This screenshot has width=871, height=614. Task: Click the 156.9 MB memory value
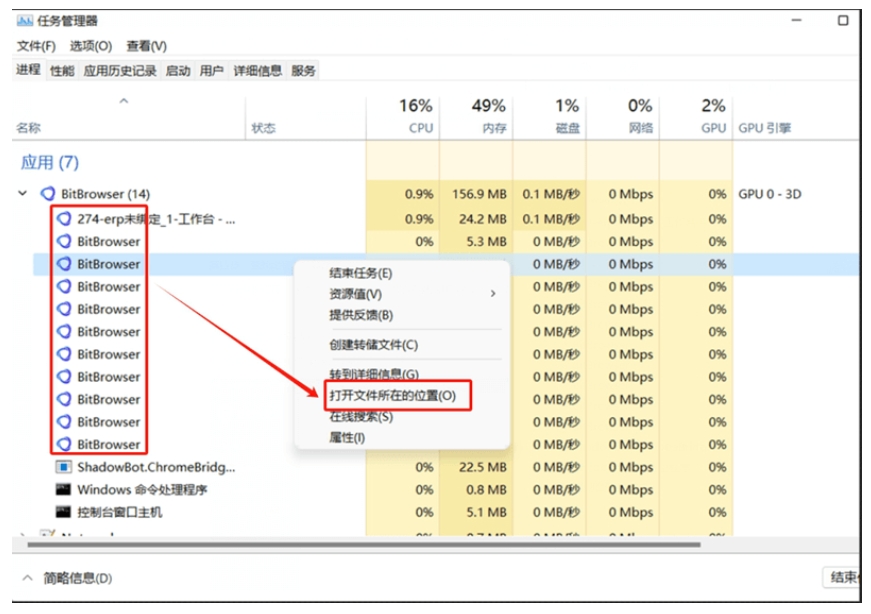coord(479,194)
